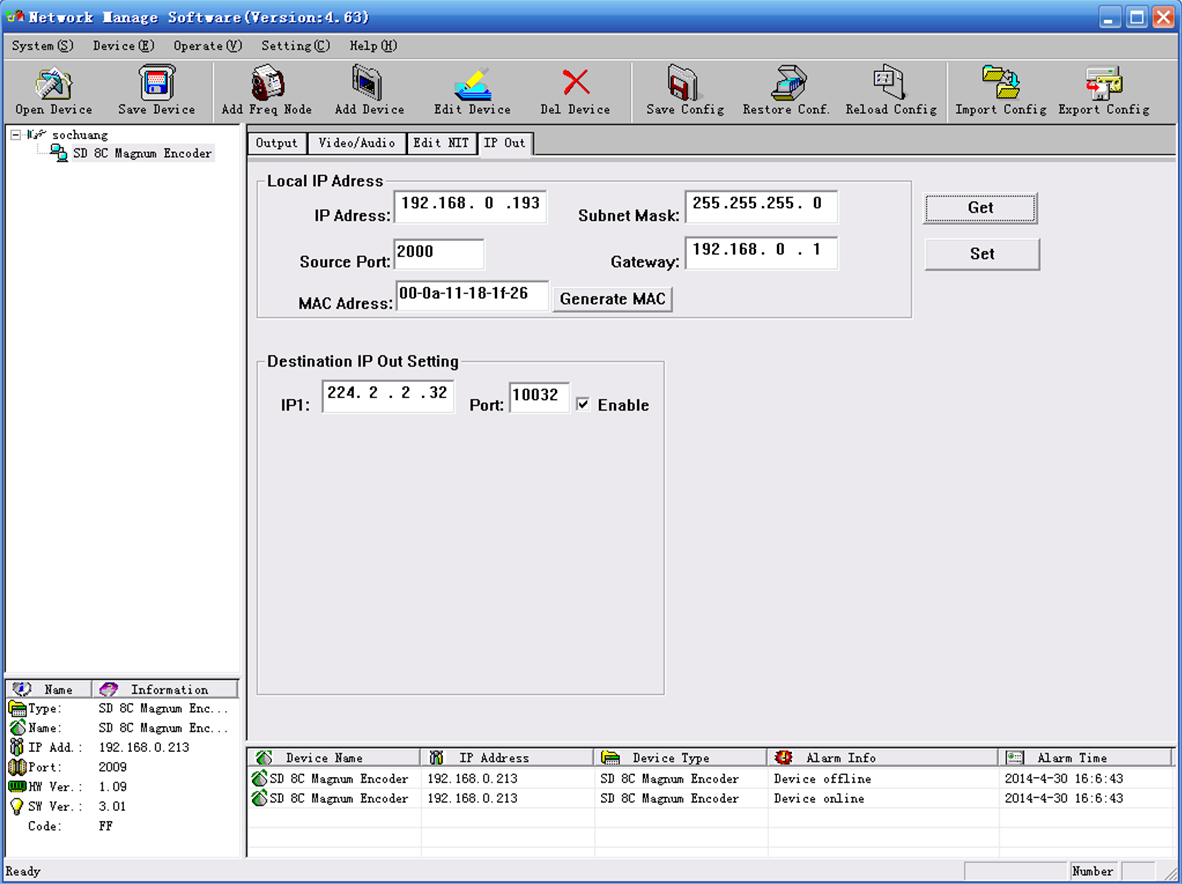The image size is (1182, 884).
Task: Click the Set button
Action: click(x=981, y=254)
